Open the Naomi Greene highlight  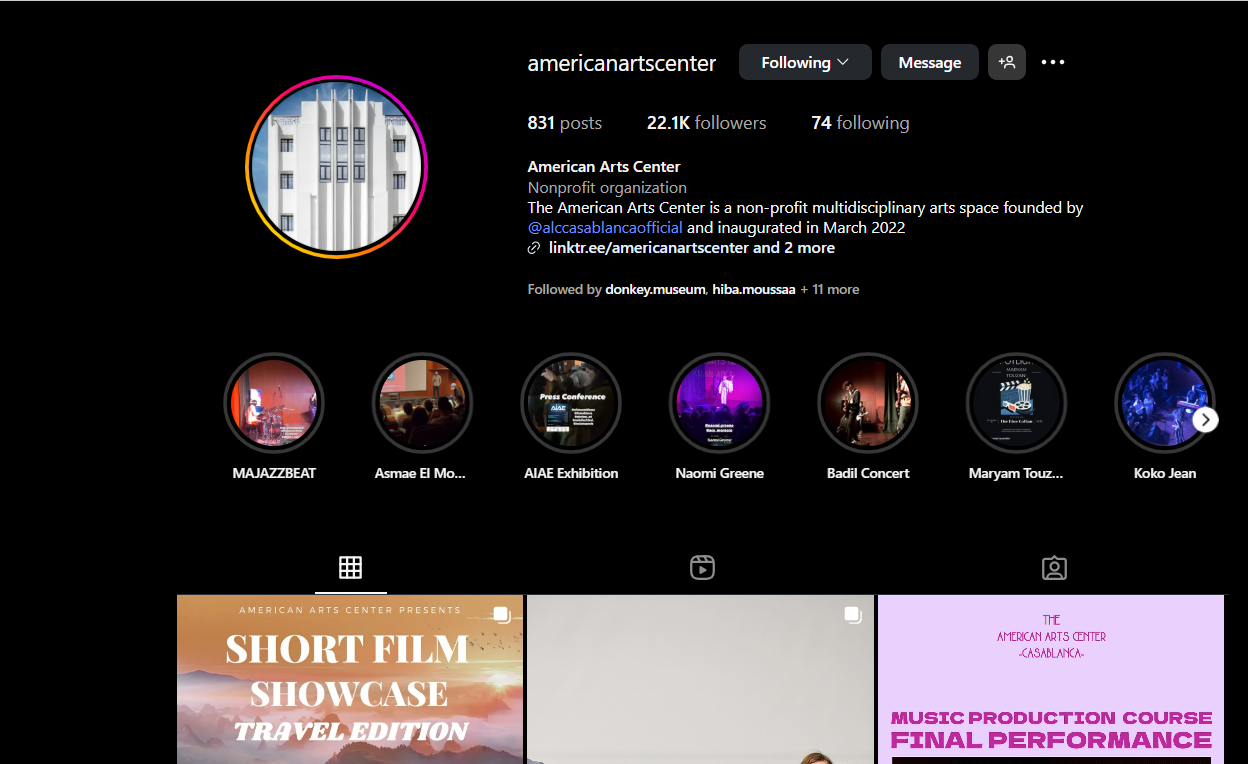click(719, 403)
